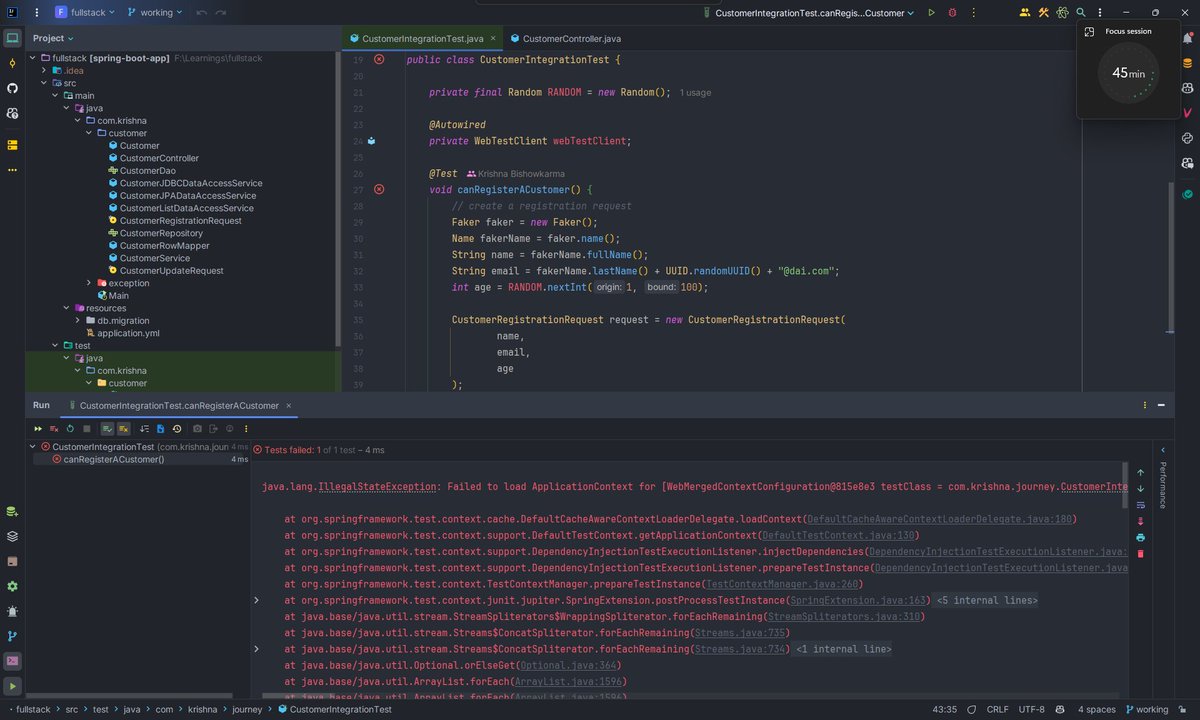Select the canRegisterACustomer run tab

point(179,405)
